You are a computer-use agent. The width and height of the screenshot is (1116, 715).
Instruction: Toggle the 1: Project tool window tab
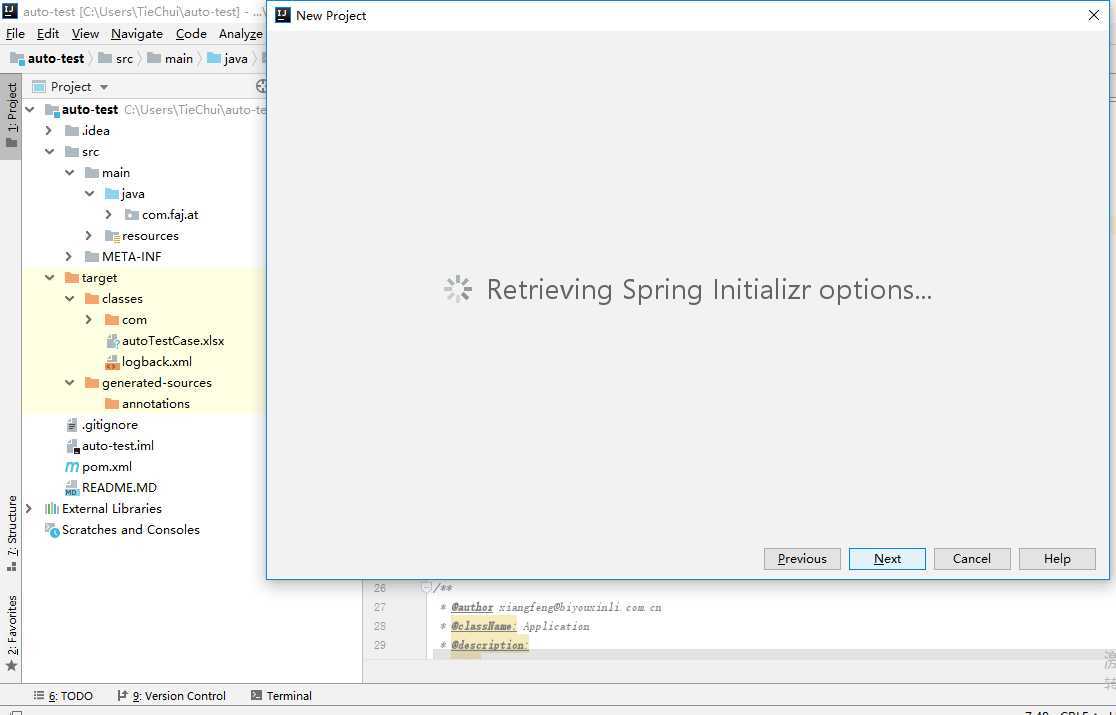[11, 117]
